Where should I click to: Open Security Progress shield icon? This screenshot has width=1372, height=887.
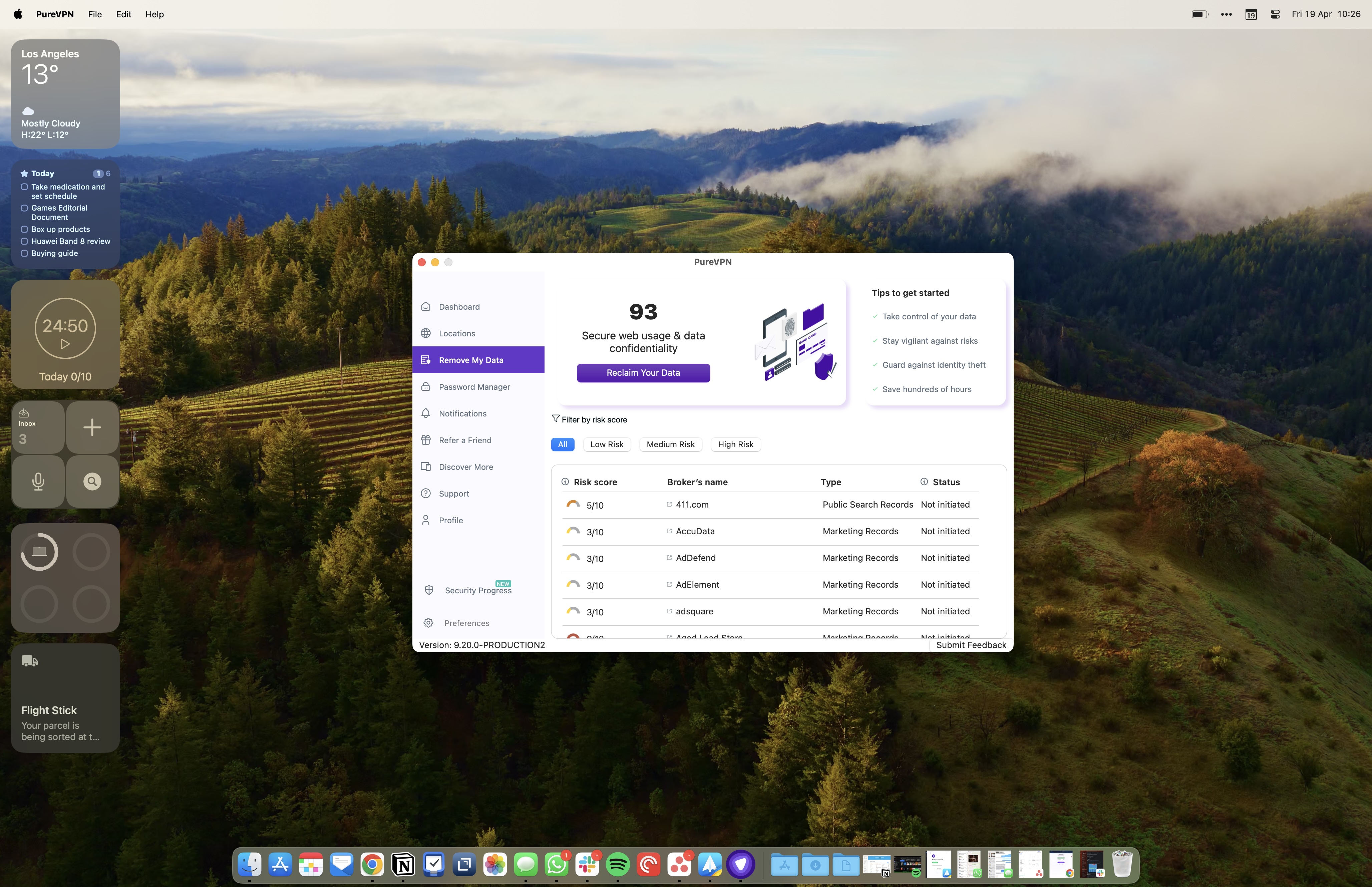pyautogui.click(x=429, y=590)
